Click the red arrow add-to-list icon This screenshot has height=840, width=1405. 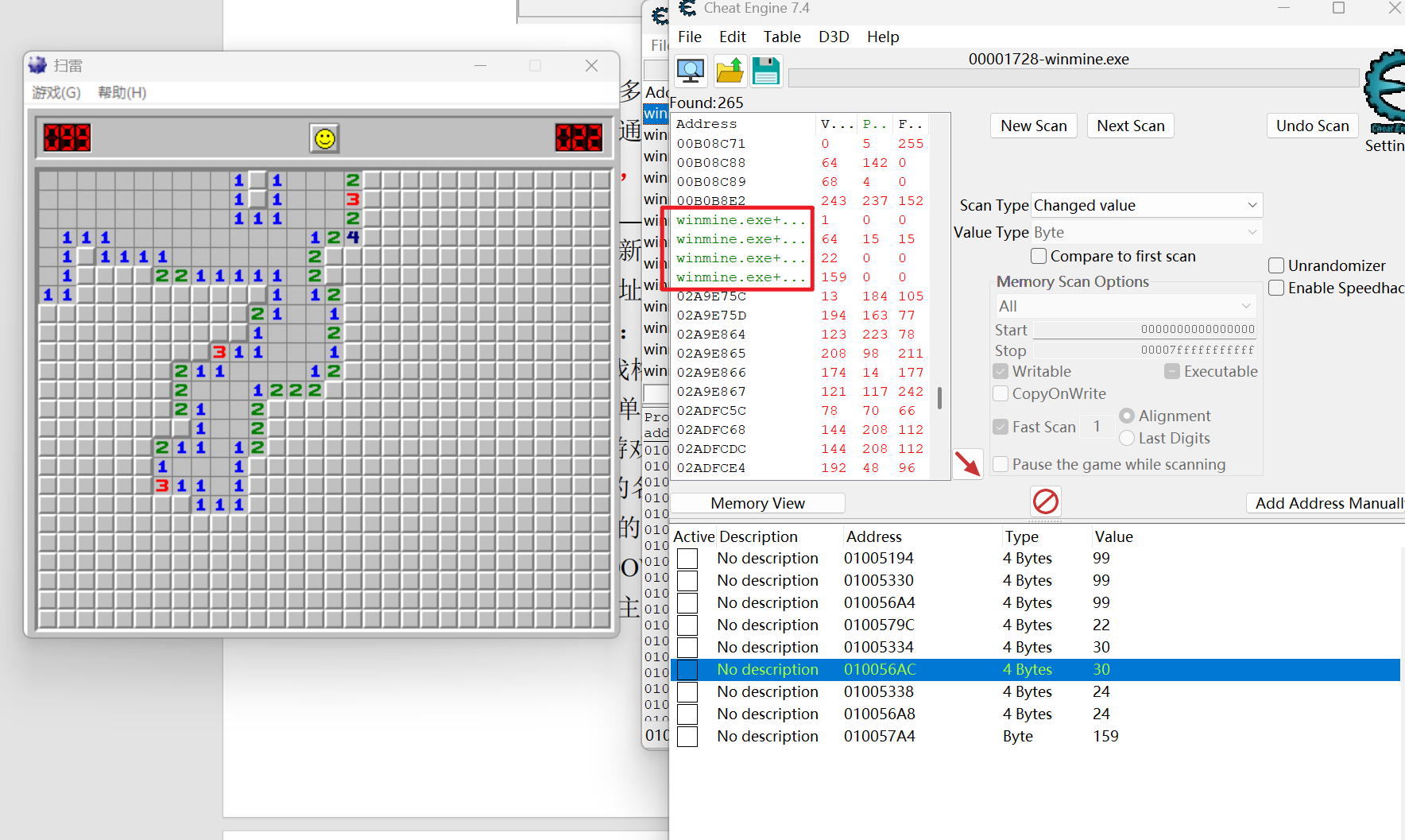coord(968,463)
